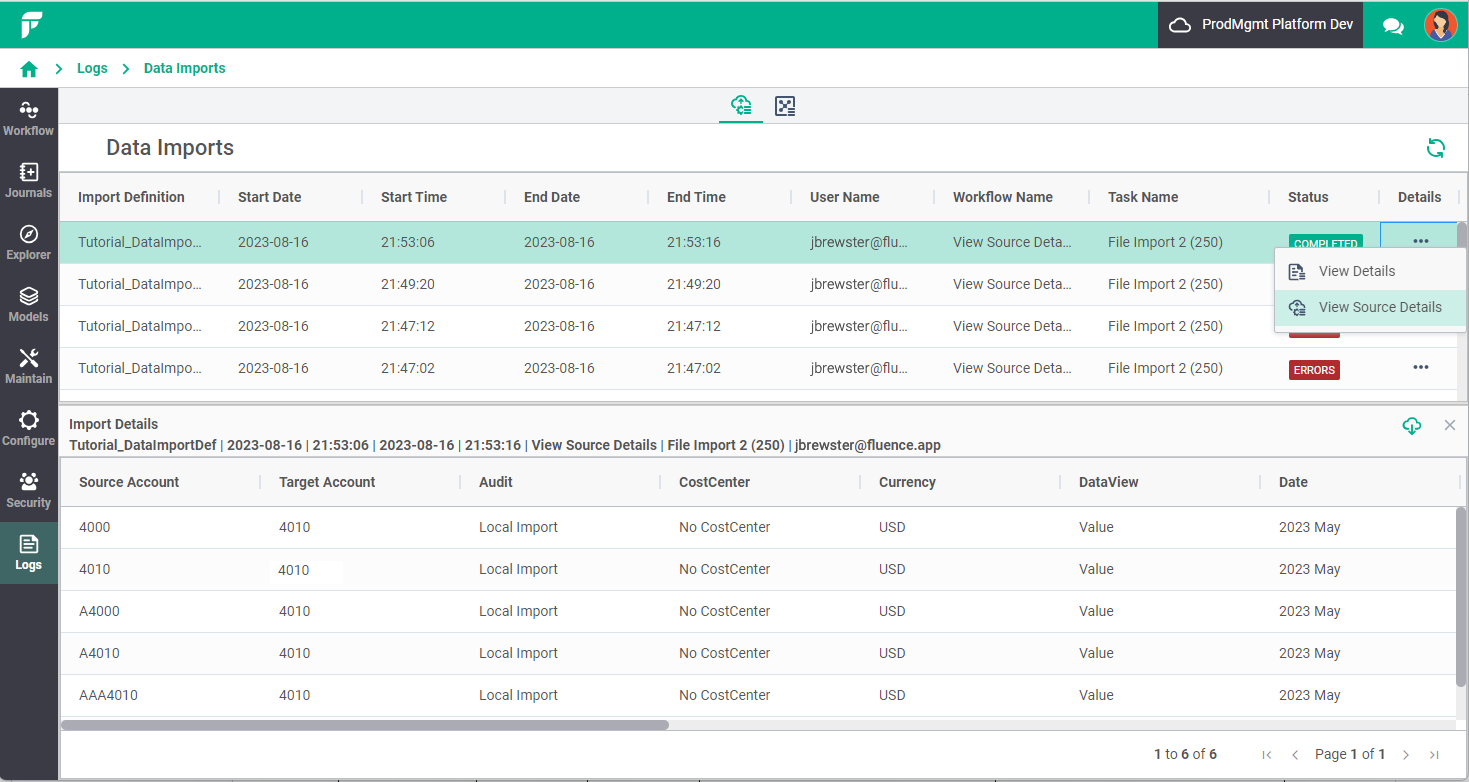Open Security in the sidebar
The width and height of the screenshot is (1469, 782).
tap(29, 491)
